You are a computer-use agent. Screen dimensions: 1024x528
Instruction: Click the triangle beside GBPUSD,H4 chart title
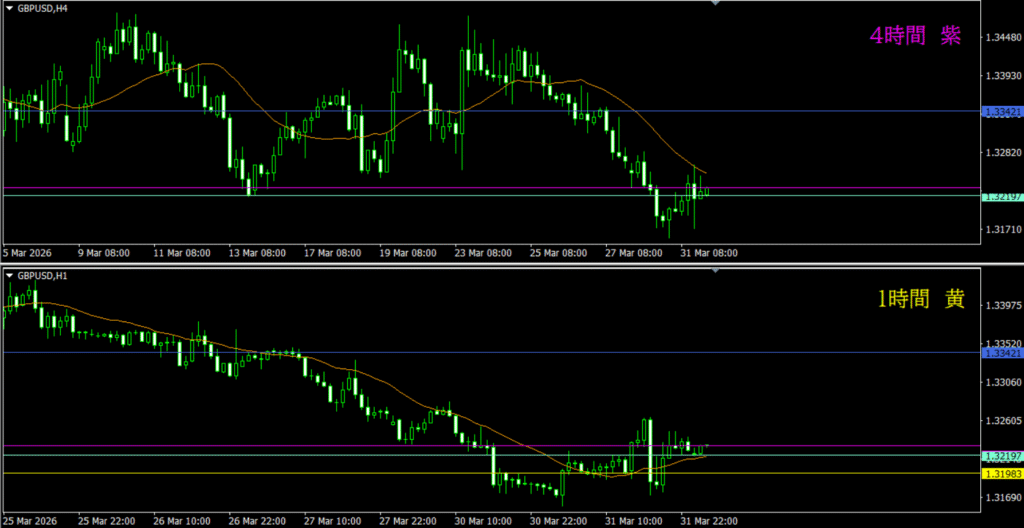pyautogui.click(x=9, y=9)
